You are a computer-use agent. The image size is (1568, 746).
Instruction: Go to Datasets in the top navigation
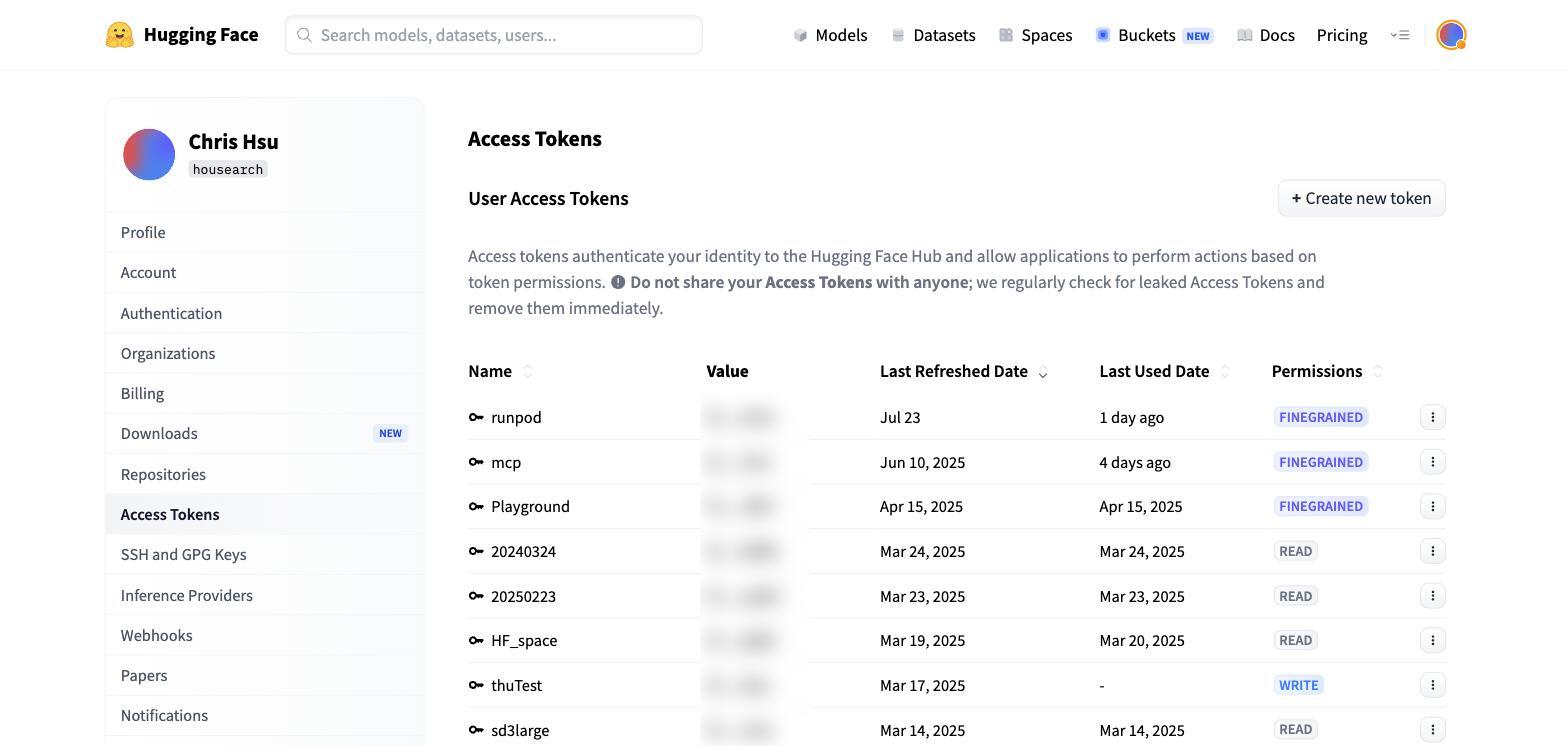933,35
